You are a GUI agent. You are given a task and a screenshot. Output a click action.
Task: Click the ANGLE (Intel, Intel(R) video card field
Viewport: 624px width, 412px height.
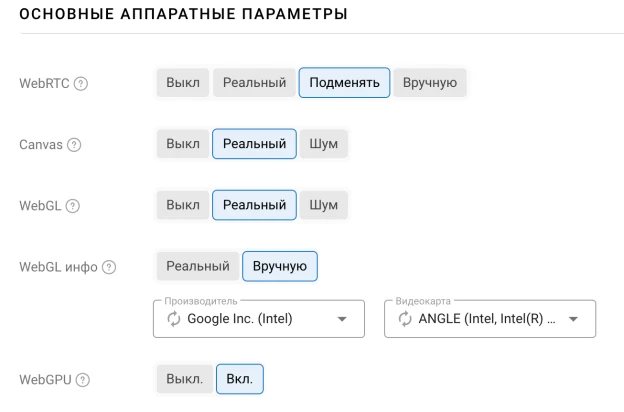[490, 319]
